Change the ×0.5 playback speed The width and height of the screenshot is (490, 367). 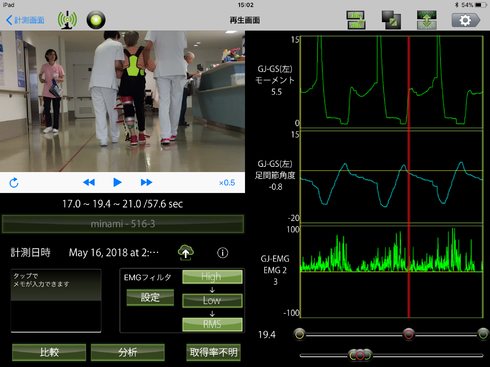(227, 183)
